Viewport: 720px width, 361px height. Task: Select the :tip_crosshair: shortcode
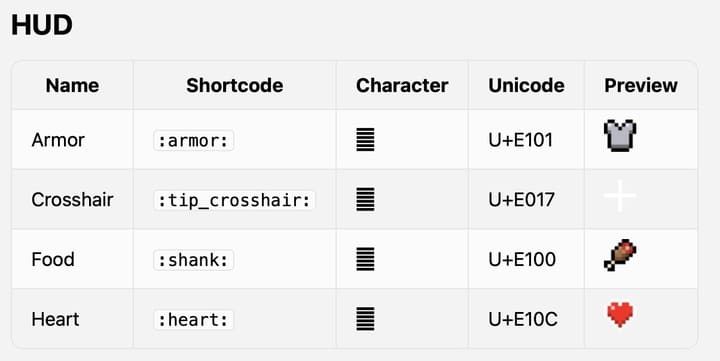point(234,200)
